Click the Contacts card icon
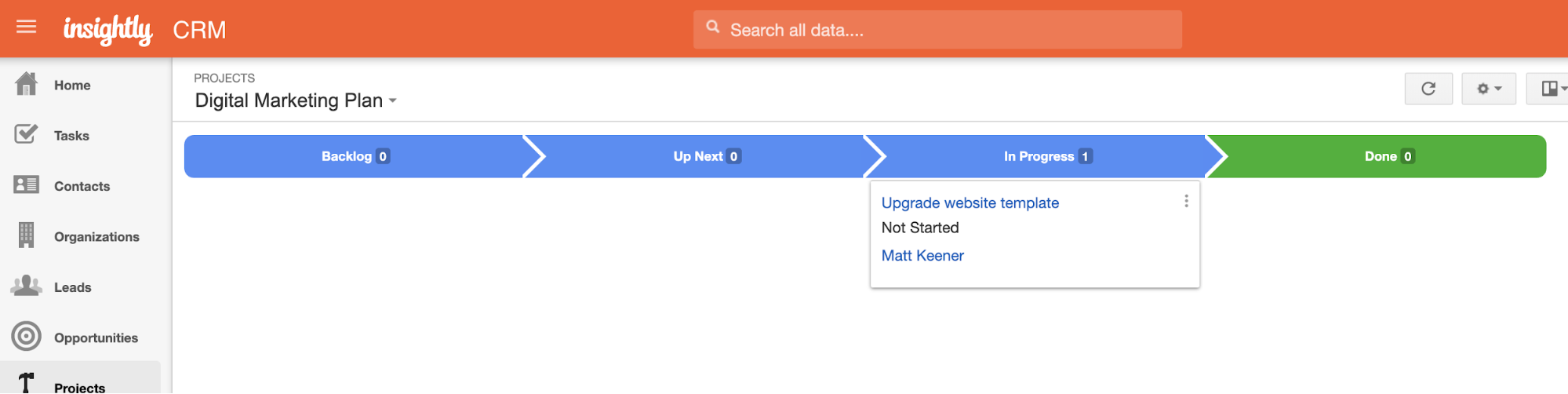 pyautogui.click(x=26, y=184)
